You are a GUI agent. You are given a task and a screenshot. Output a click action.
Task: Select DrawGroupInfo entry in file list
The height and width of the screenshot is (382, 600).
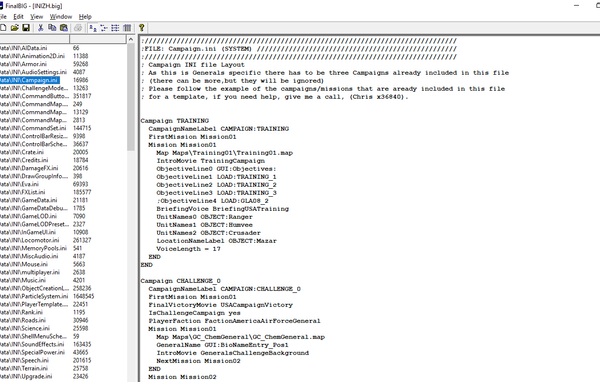click(34, 176)
